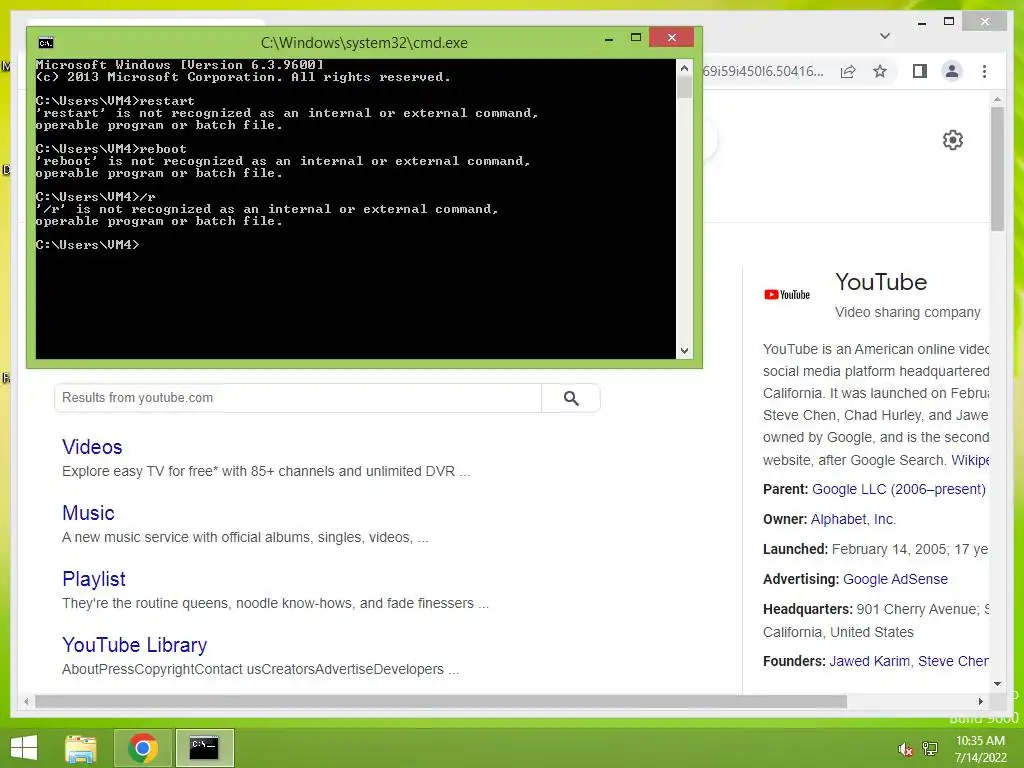Click the Chrome page scroll down arrow
This screenshot has width=1024, height=768.
[x=997, y=684]
